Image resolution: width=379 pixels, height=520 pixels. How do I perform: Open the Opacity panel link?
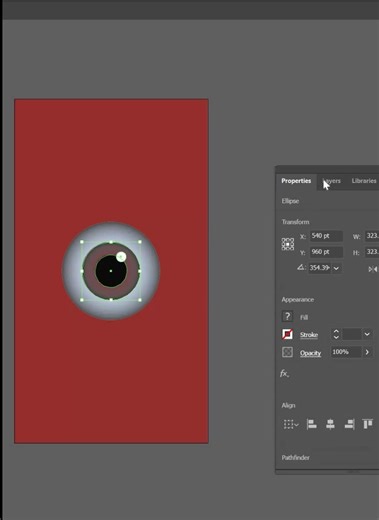(x=310, y=353)
